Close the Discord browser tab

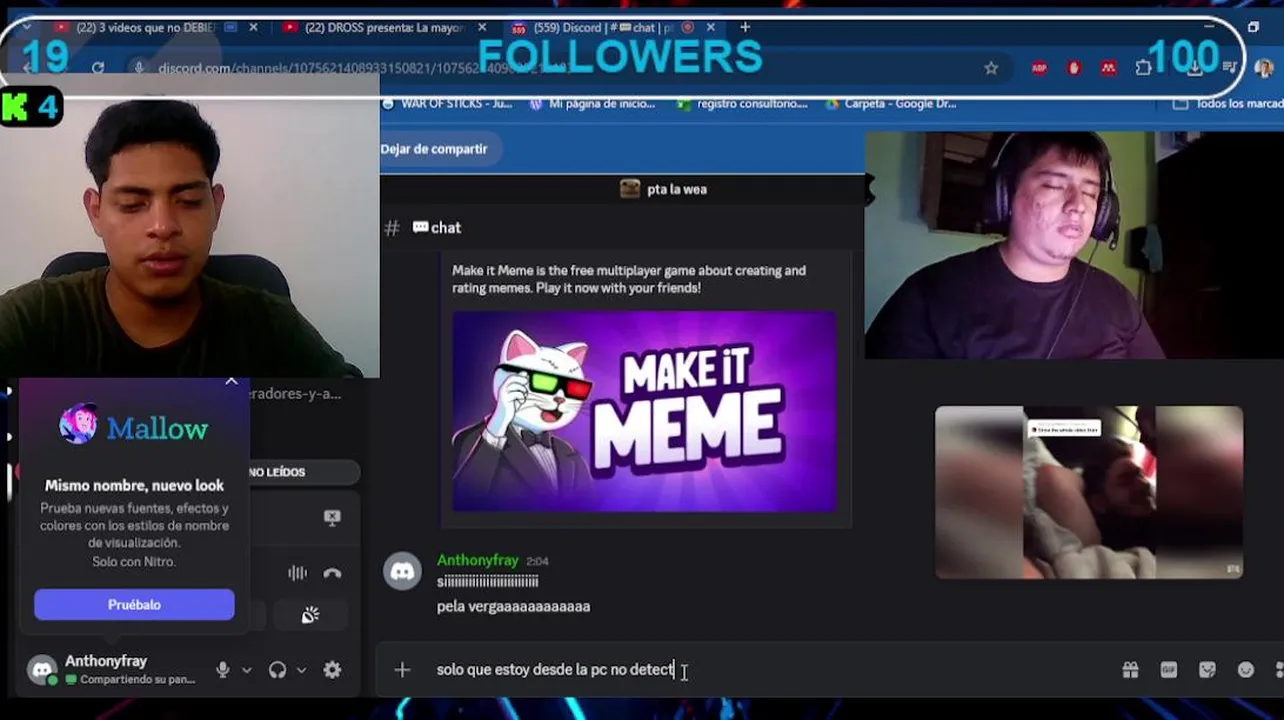[x=712, y=28]
